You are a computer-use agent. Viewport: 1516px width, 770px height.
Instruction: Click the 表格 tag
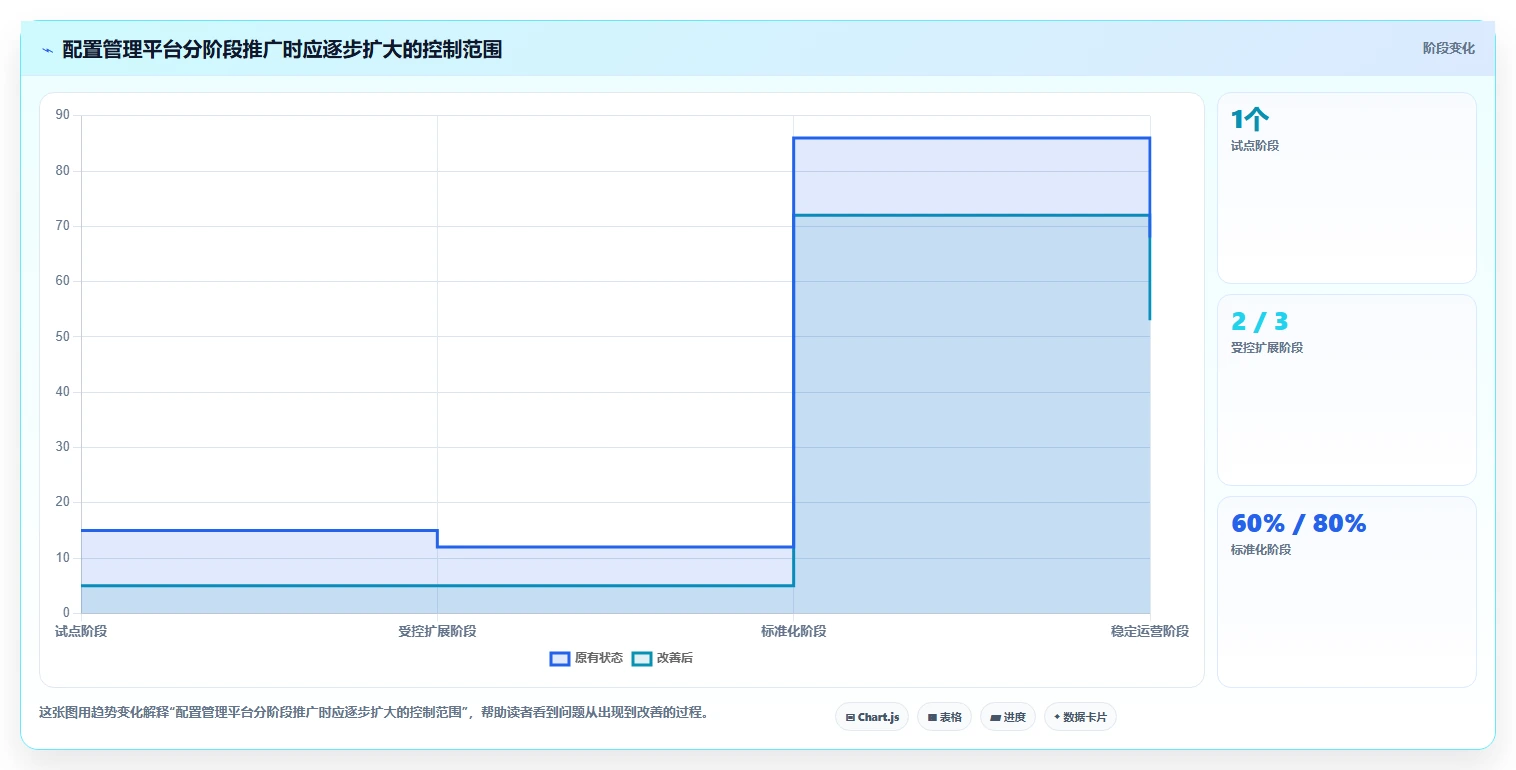click(x=944, y=717)
